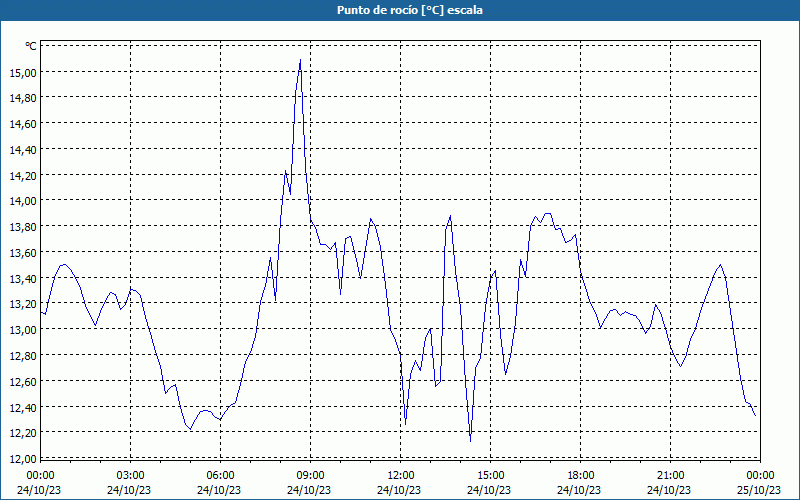Select the °C unit label on y-axis
The width and height of the screenshot is (800, 500).
pos(31,46)
